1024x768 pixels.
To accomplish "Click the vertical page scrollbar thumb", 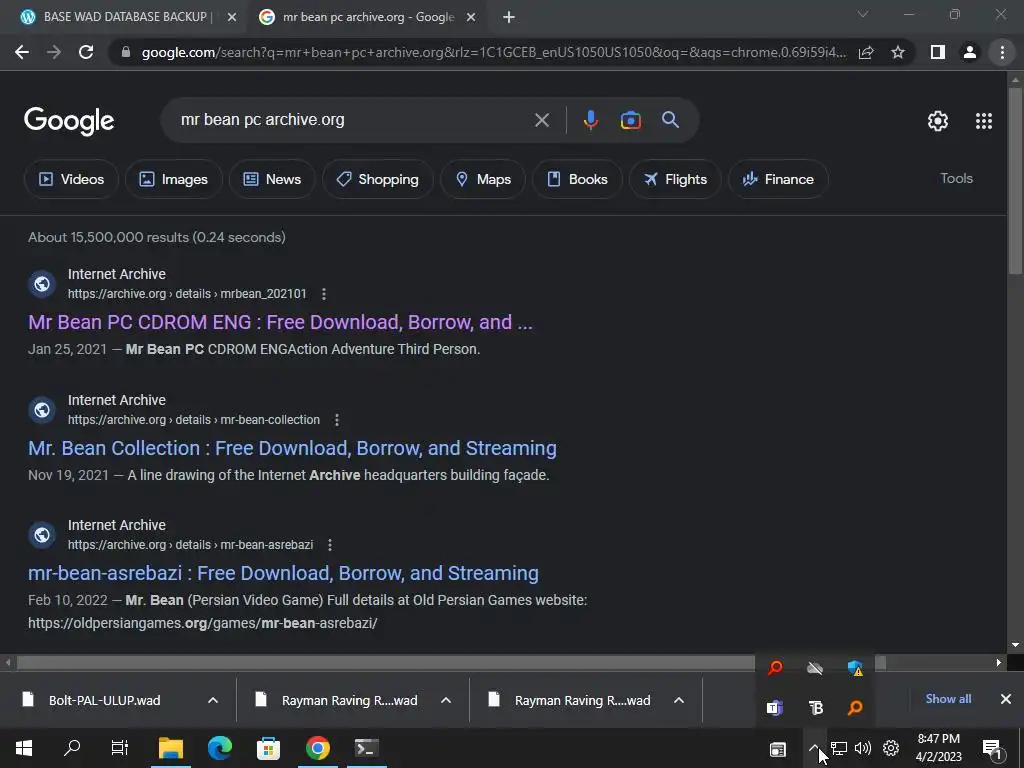I will [1015, 180].
